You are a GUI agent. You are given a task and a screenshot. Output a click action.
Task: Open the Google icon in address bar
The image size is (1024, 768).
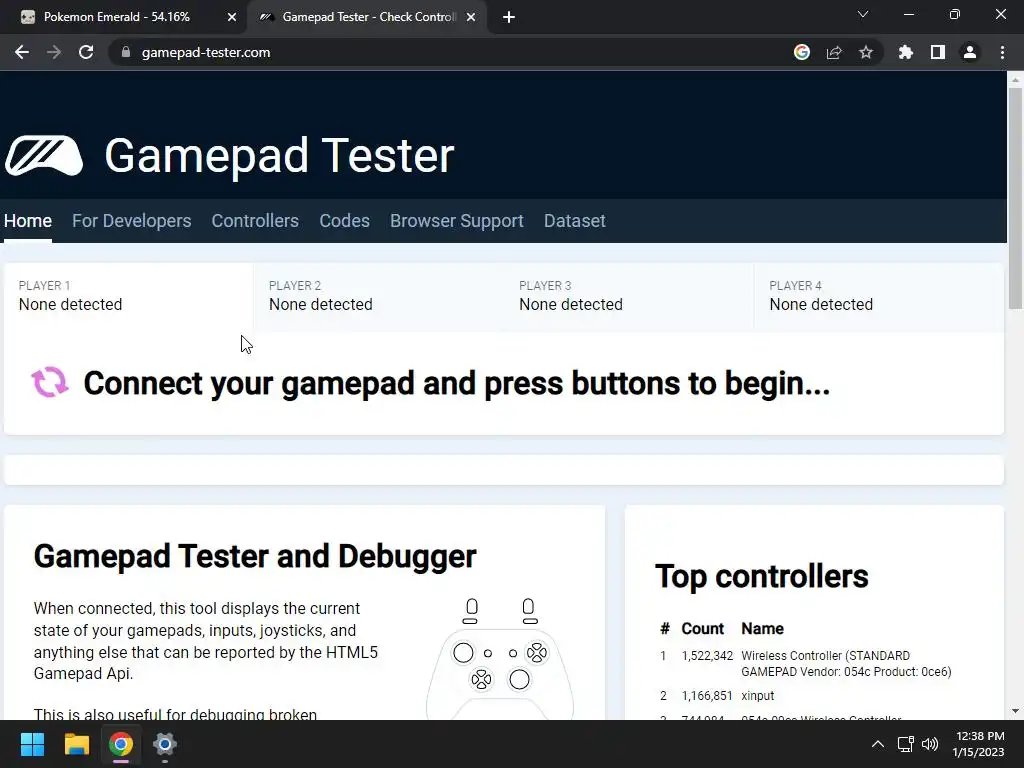coord(802,52)
